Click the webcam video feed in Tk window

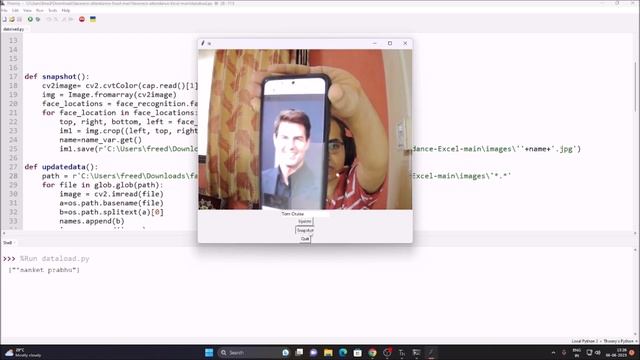(x=305, y=129)
